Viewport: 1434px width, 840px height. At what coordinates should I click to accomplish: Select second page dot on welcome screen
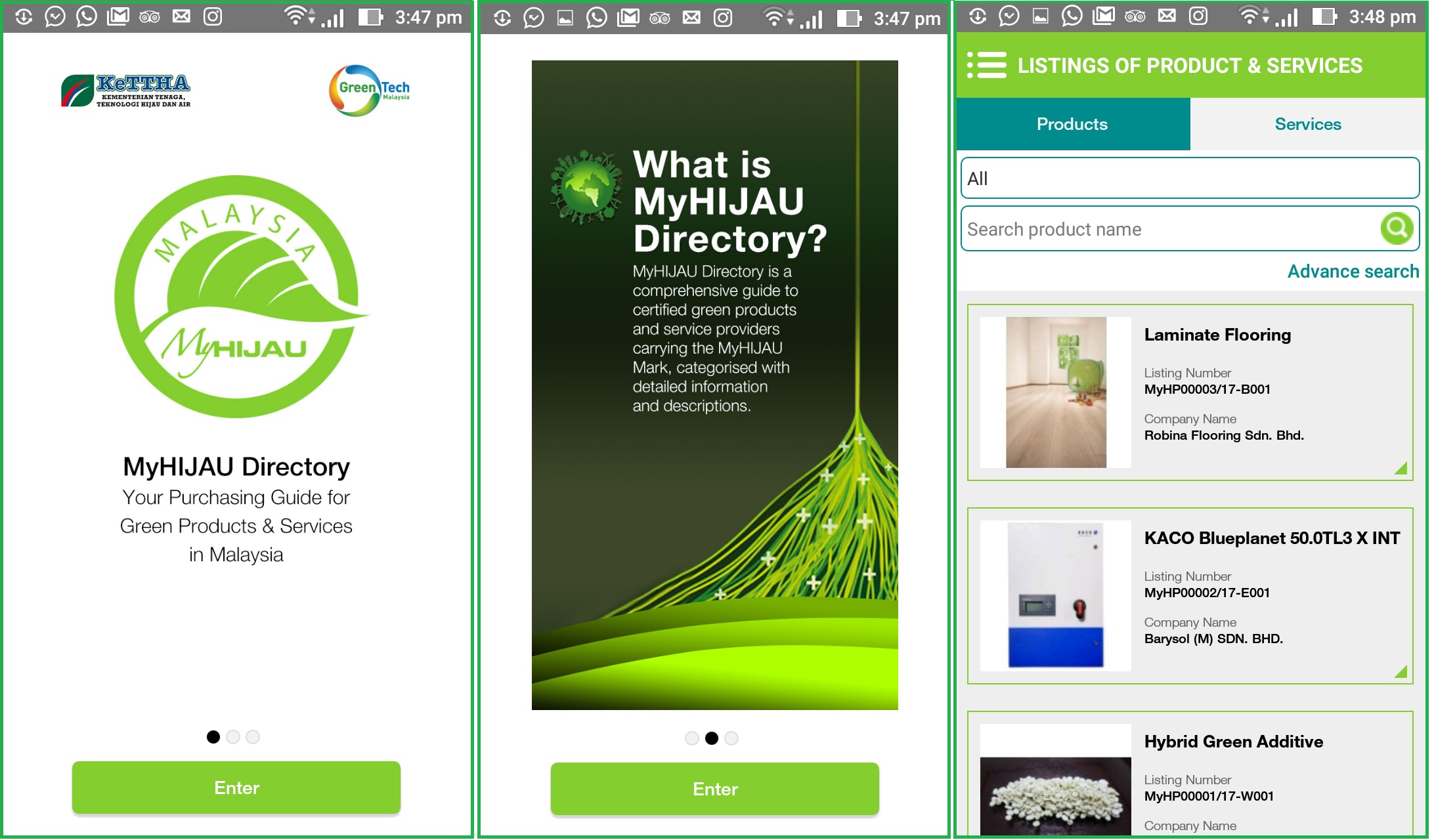[233, 737]
